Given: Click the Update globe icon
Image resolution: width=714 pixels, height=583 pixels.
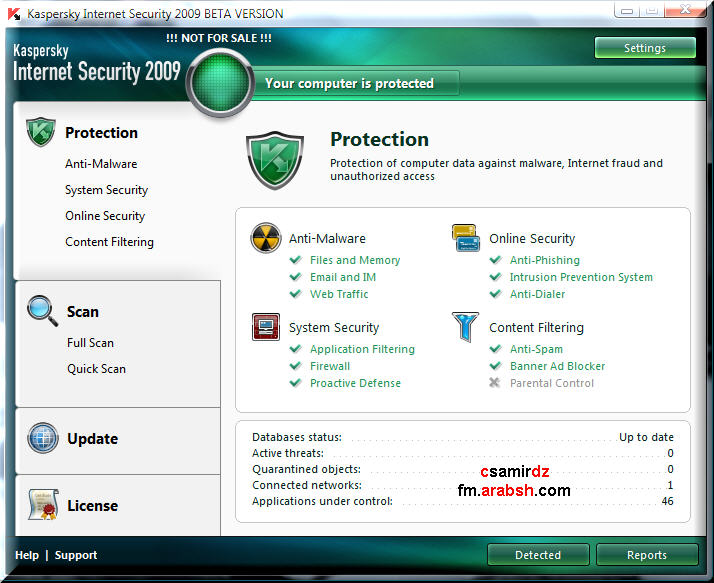Looking at the screenshot, I should [x=42, y=438].
